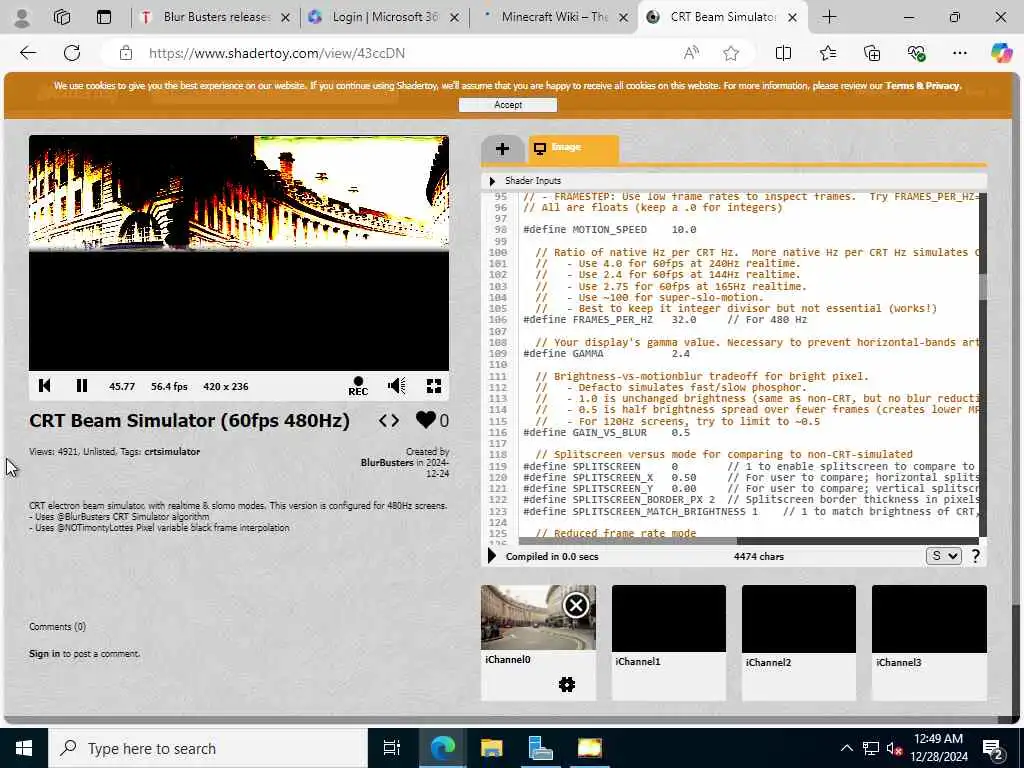Click the MOTION_SPEED 10.0 code line
This screenshot has height=768, width=1024.
[x=609, y=230]
